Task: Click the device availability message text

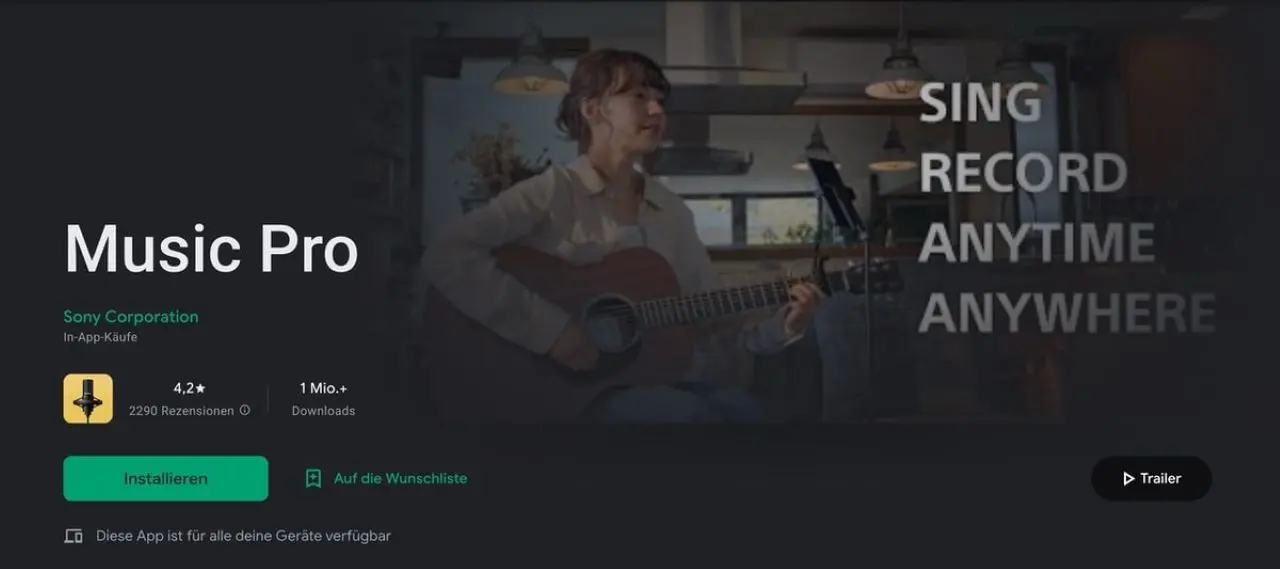Action: (x=243, y=536)
